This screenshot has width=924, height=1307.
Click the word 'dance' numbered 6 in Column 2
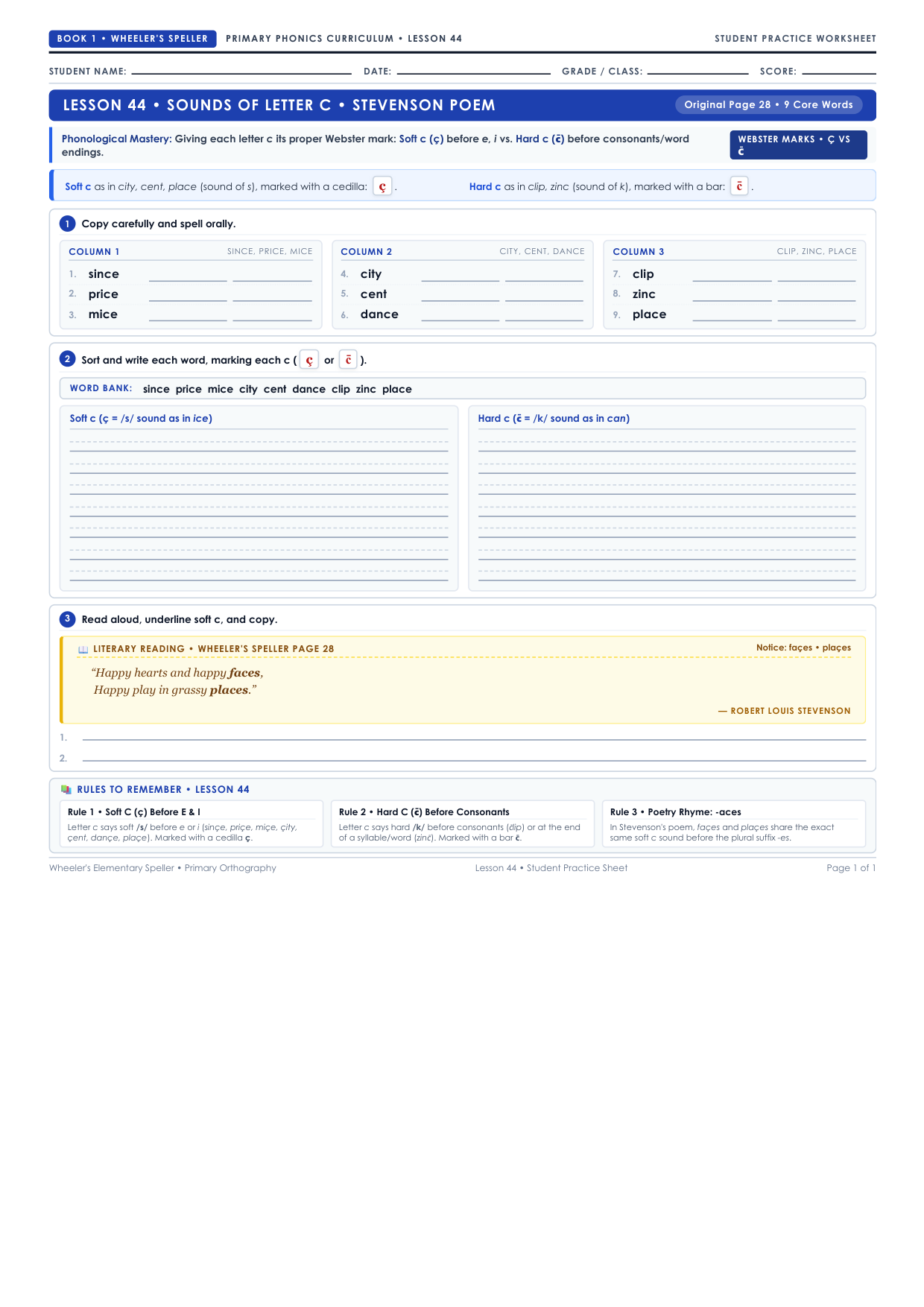[x=379, y=314]
